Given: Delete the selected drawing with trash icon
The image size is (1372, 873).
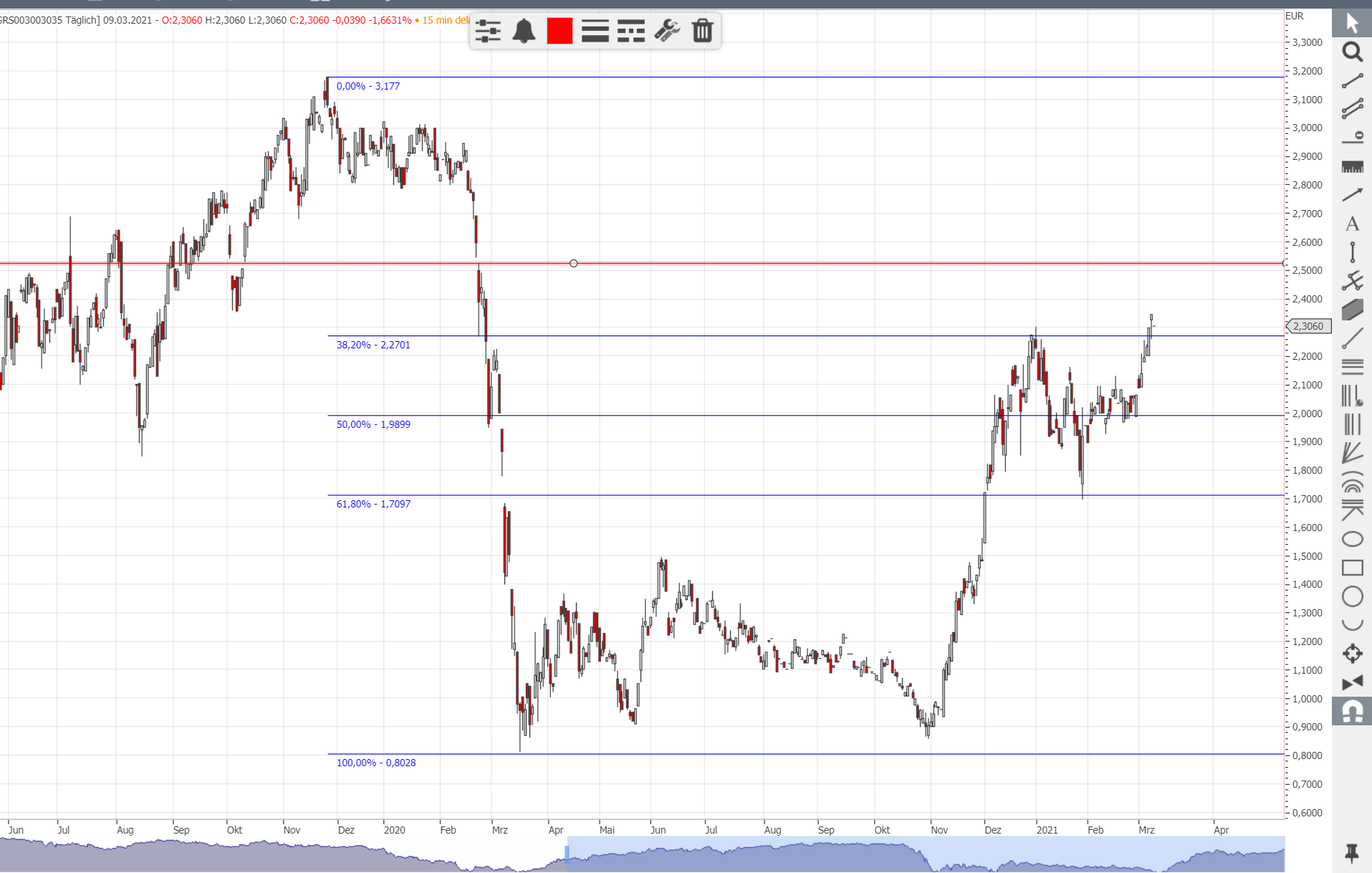Looking at the screenshot, I should tap(702, 31).
